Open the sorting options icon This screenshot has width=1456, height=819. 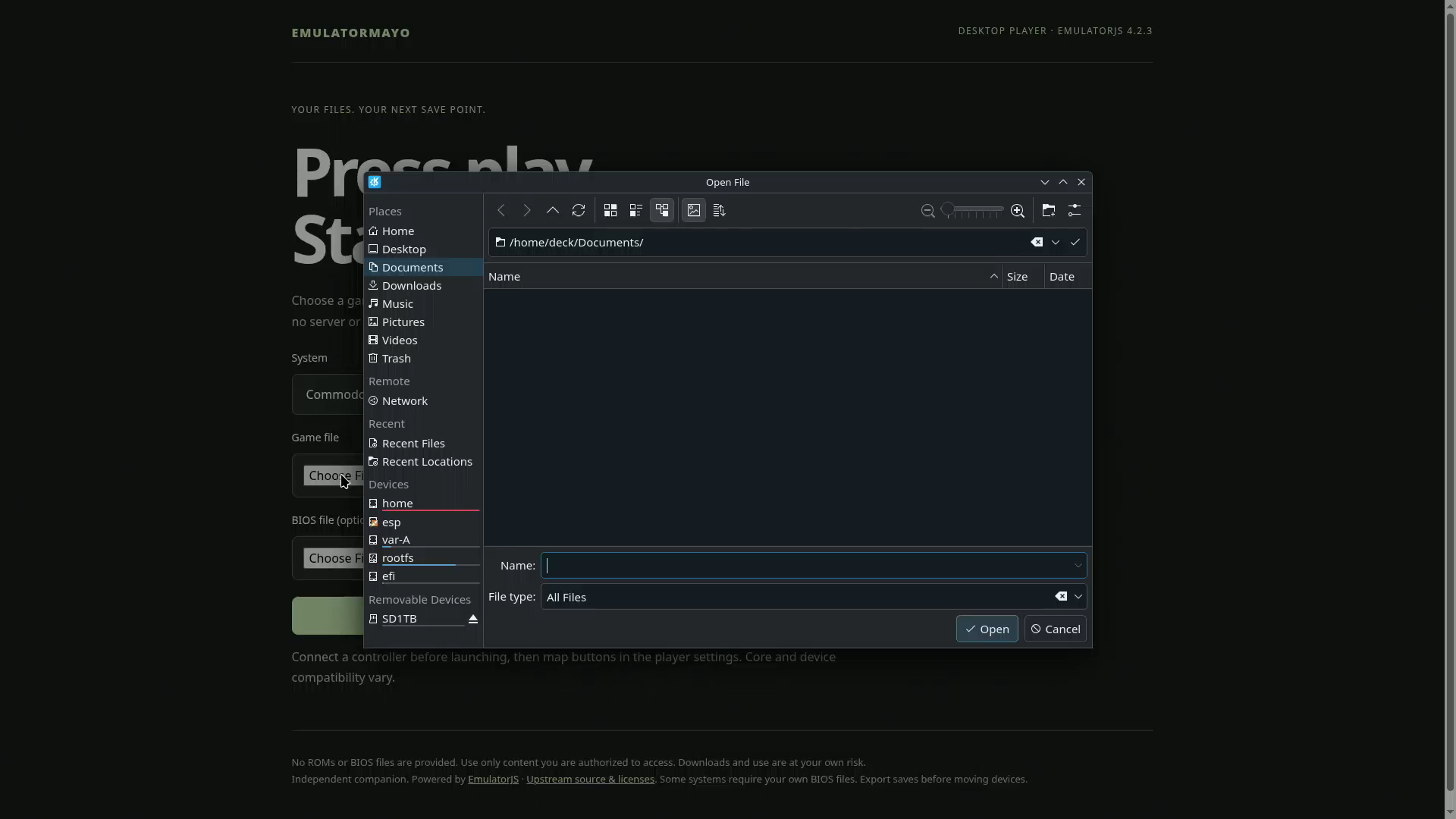point(720,211)
